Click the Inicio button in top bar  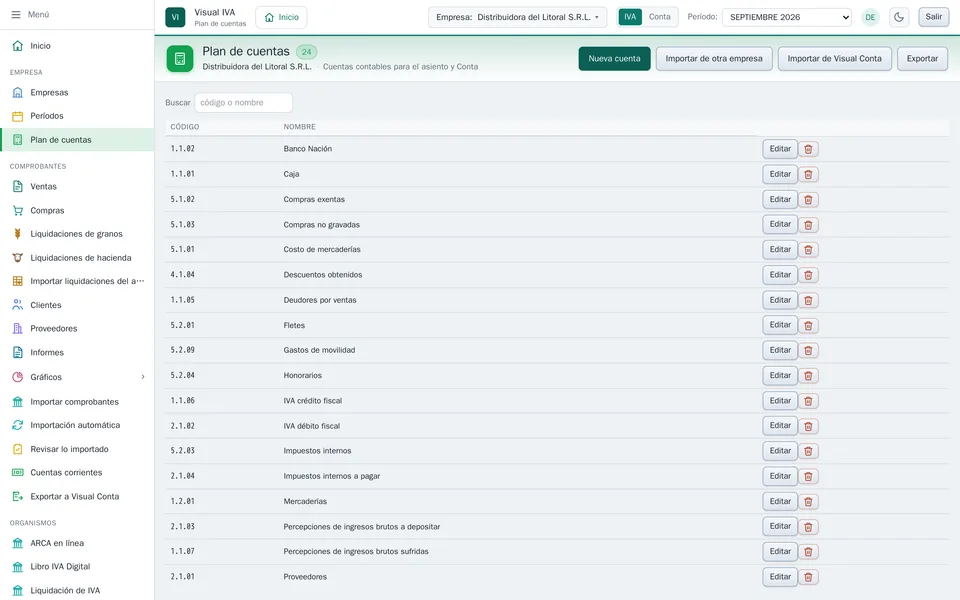(281, 17)
